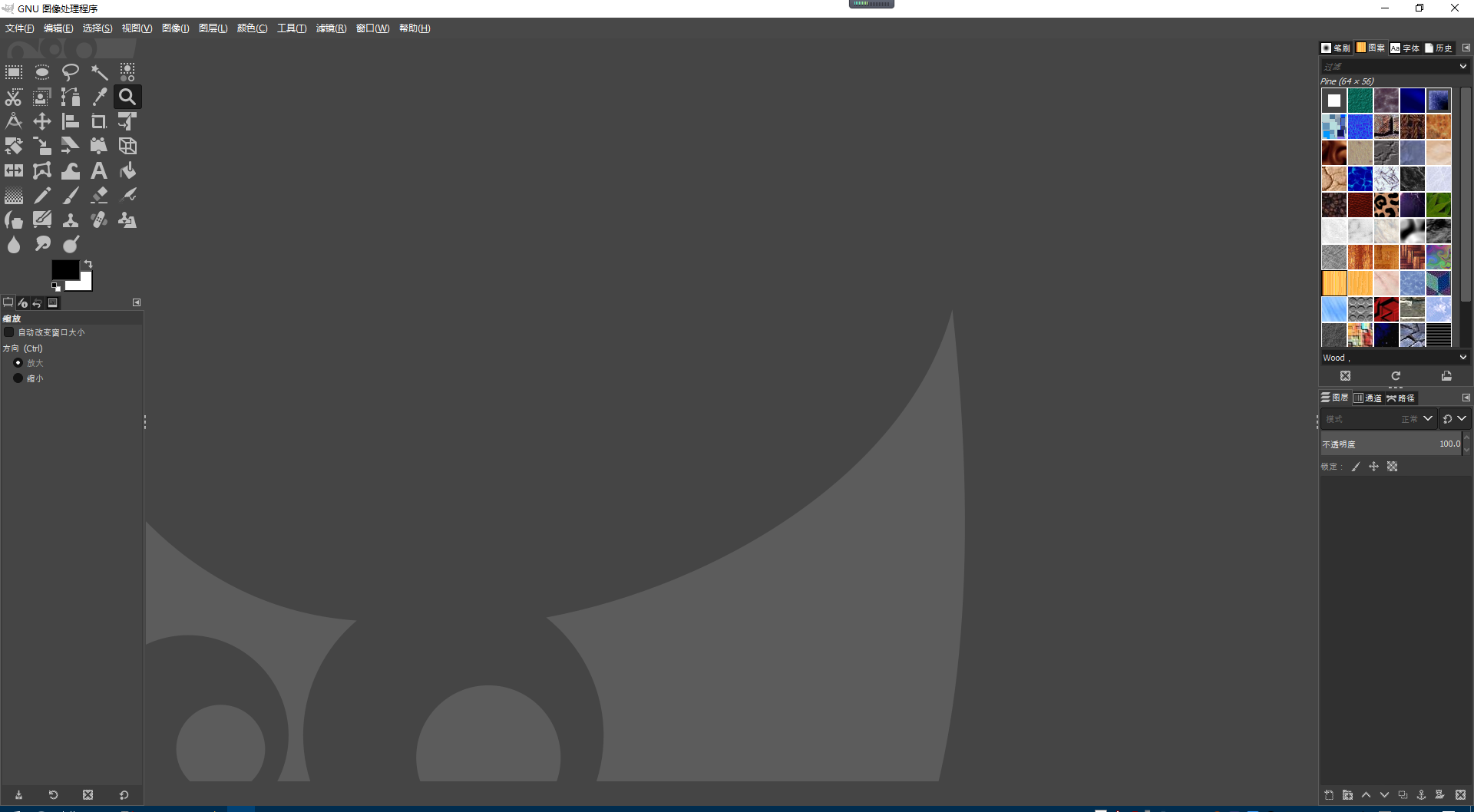Select the Flip tool

[x=14, y=170]
